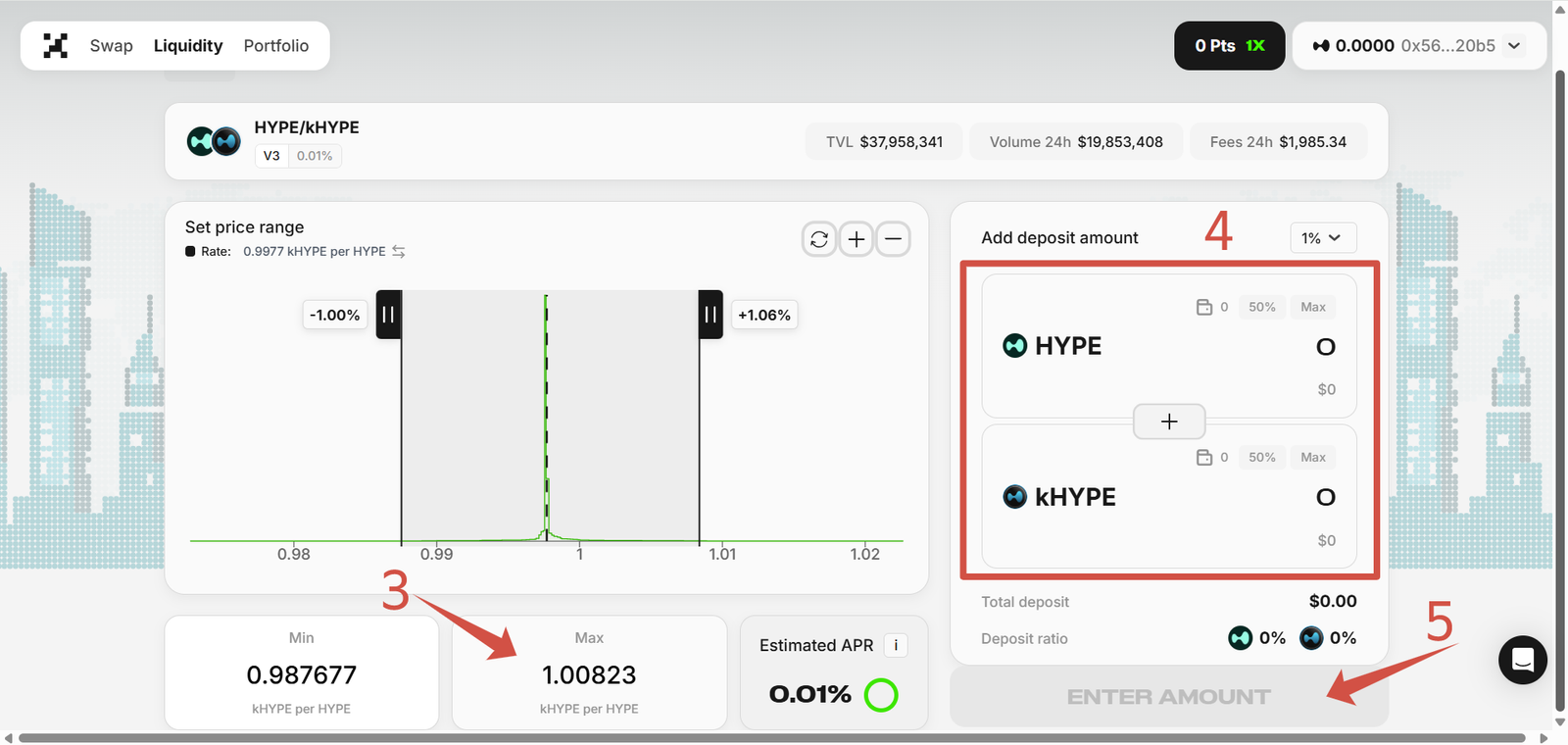Click the left price range handle
Viewport: 1568px width, 745px height.
click(x=388, y=315)
